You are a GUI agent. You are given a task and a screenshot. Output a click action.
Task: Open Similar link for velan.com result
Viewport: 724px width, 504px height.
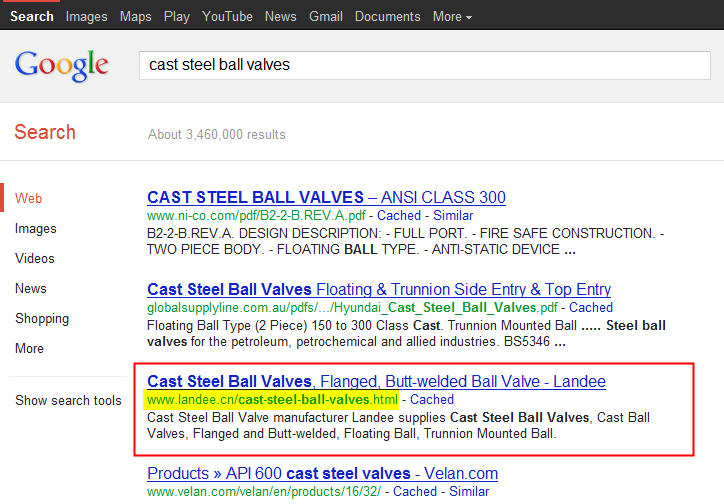(x=469, y=492)
